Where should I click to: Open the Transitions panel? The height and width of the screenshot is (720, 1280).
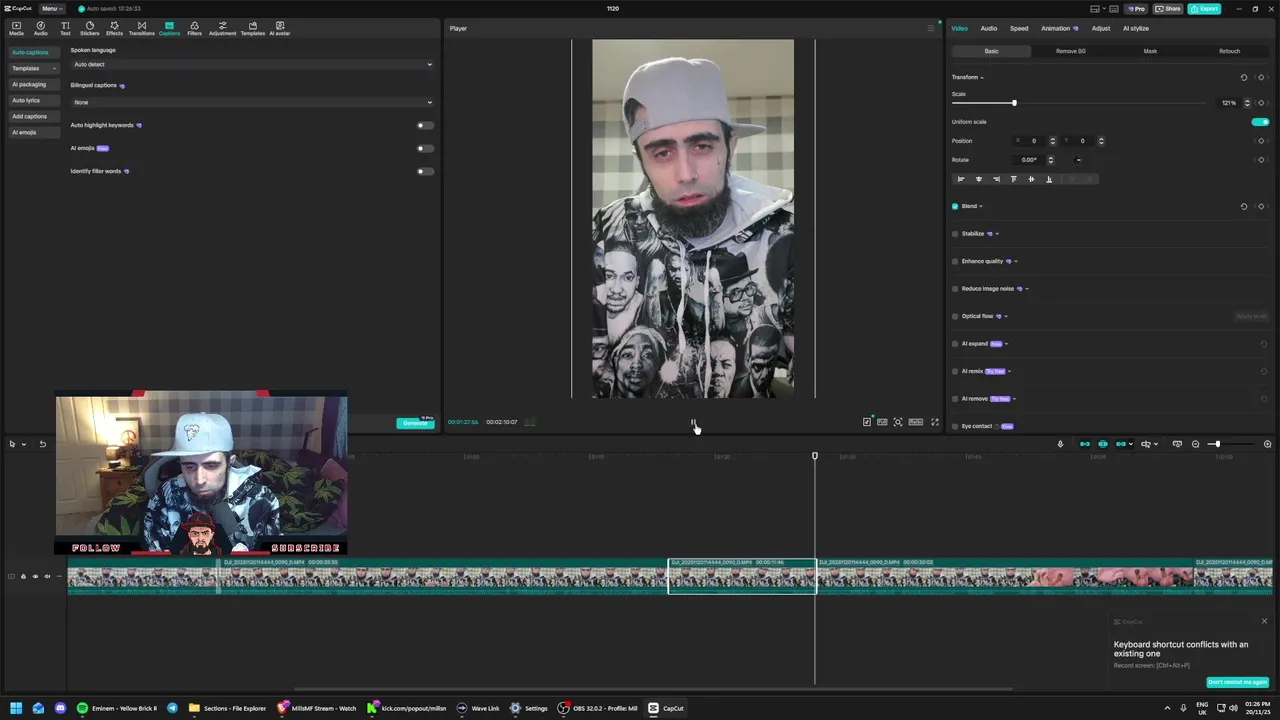point(141,28)
